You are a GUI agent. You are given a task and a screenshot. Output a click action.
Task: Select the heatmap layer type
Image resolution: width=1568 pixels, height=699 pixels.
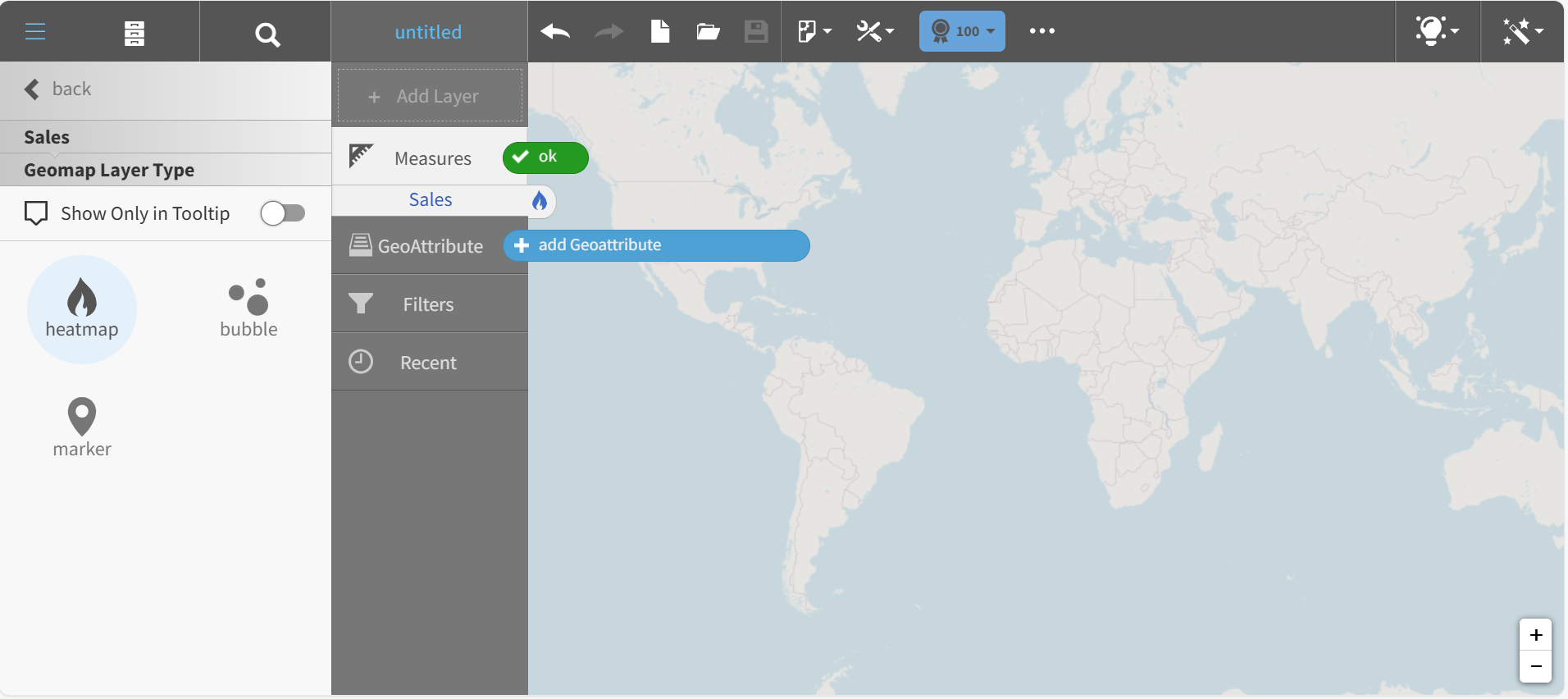click(x=82, y=309)
